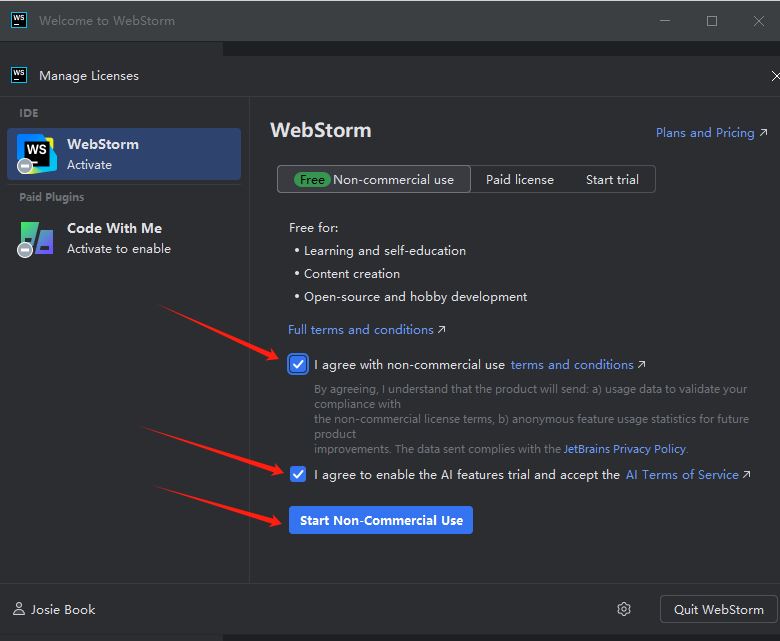
Task: Open AI Terms of Service link
Action: click(x=687, y=475)
